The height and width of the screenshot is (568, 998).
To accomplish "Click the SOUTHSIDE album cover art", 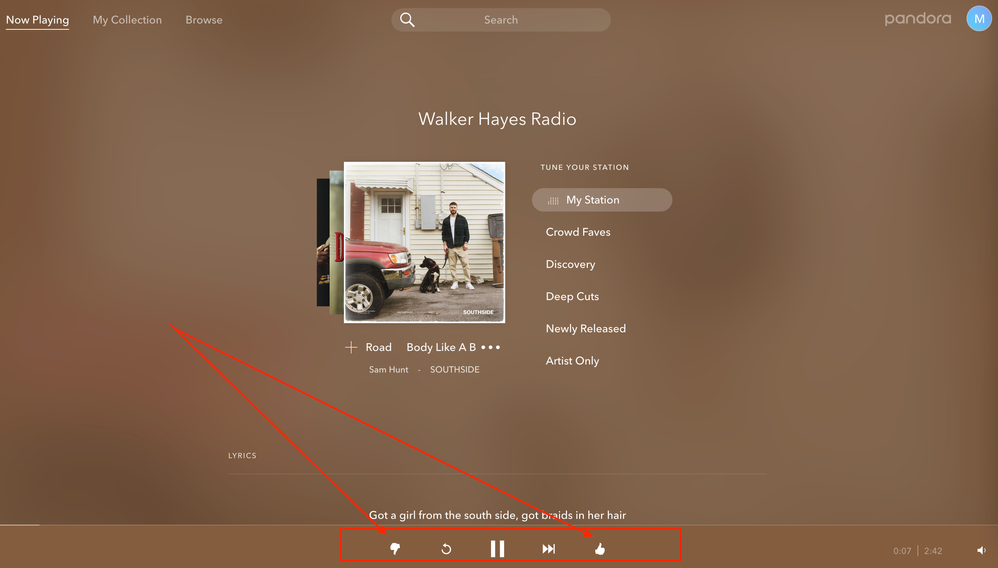I will click(x=424, y=242).
